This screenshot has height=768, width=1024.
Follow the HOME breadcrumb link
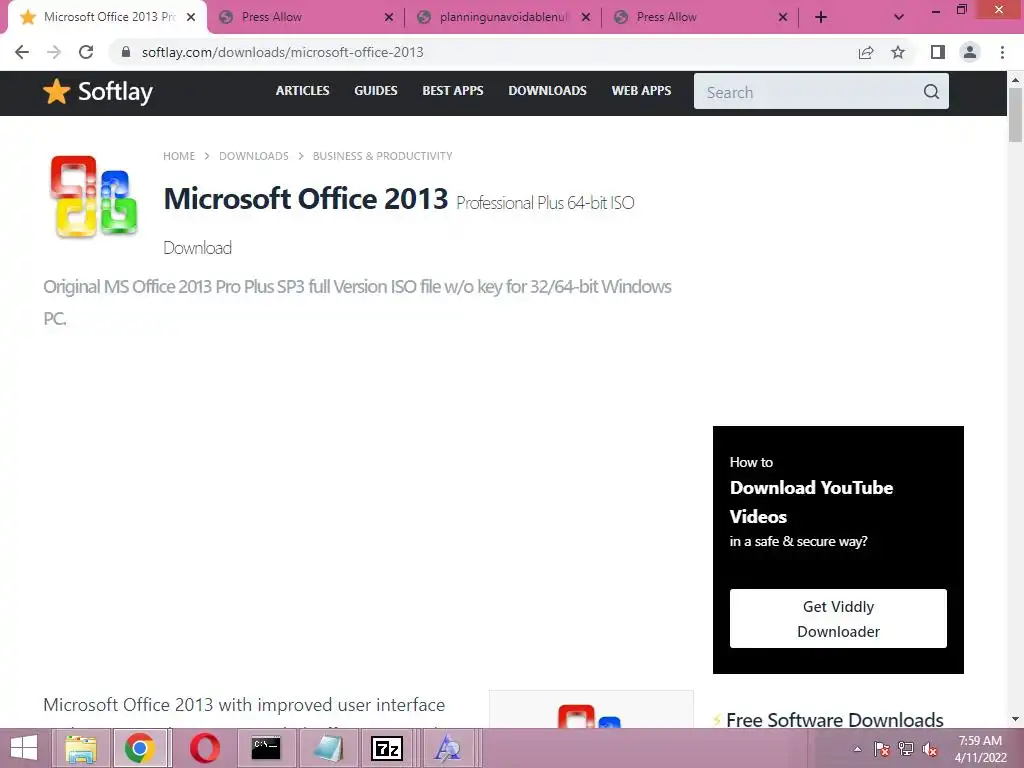coord(179,156)
